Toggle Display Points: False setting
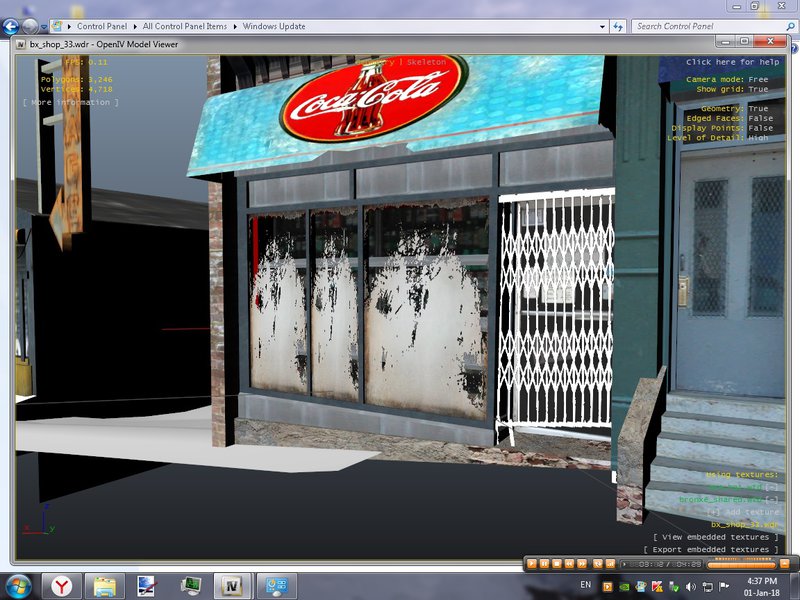Image resolution: width=800 pixels, height=600 pixels. (x=722, y=128)
